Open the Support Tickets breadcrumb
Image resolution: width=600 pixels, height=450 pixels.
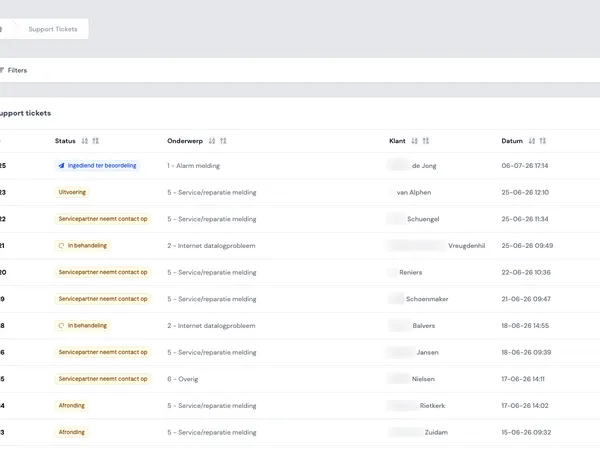[x=53, y=29]
